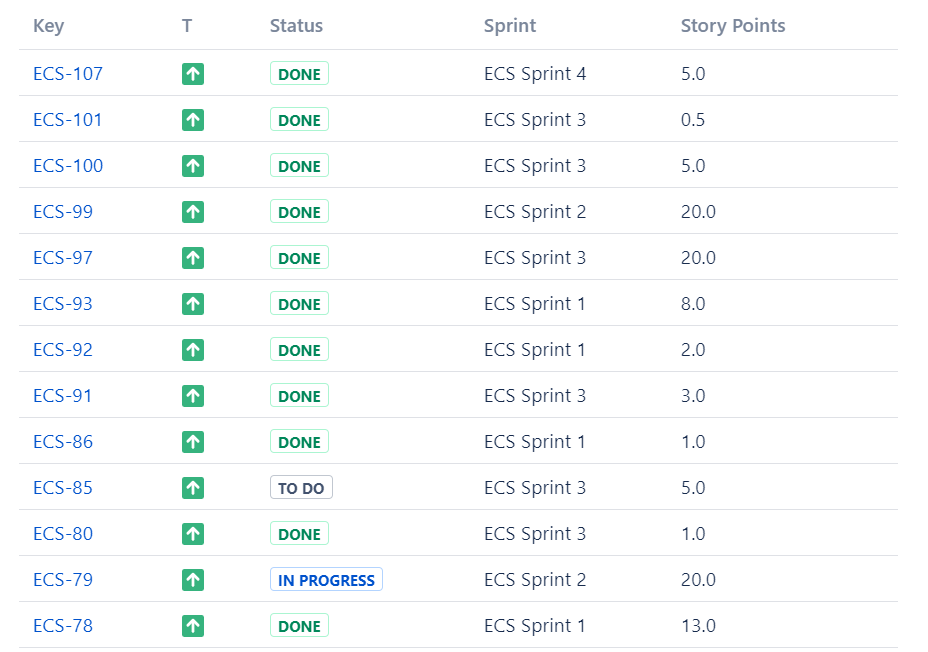The width and height of the screenshot is (928, 652).
Task: Open issue ECS-86
Action: tap(63, 442)
